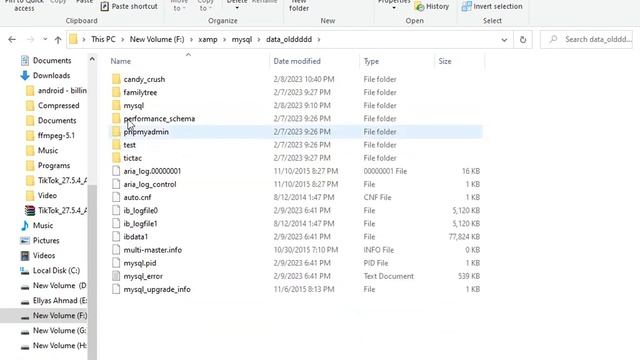The width and height of the screenshot is (640, 360).
Task: Select the tictac folder icon
Action: coord(116,158)
